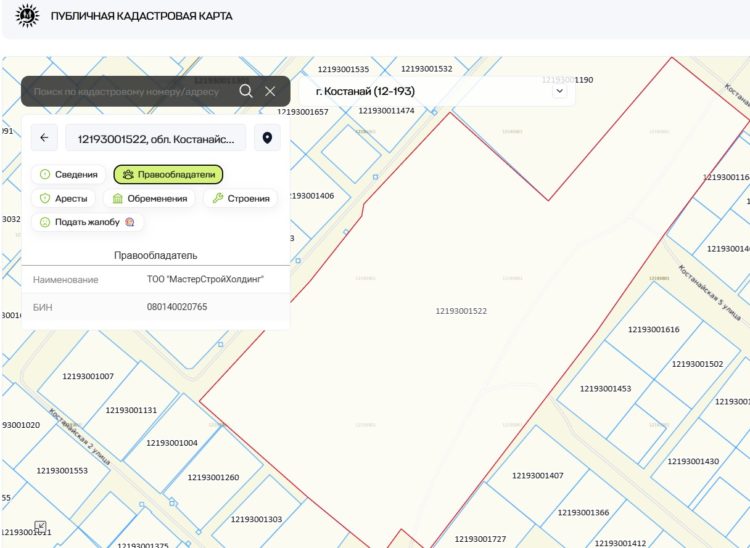The image size is (750, 548).
Task: Select the Правообладатели tab
Action: [168, 174]
